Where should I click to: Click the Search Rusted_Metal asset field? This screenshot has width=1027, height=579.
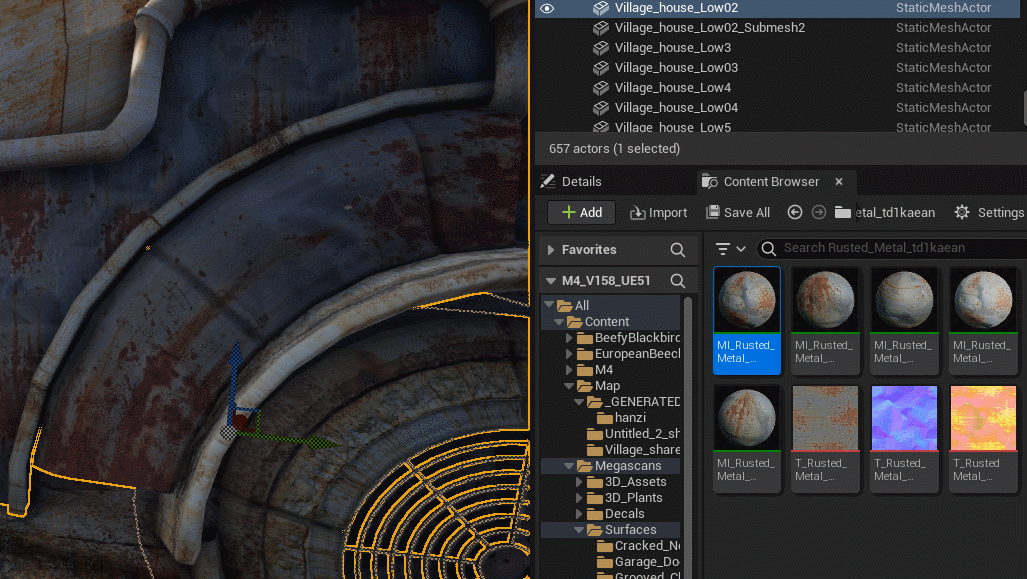coord(900,248)
